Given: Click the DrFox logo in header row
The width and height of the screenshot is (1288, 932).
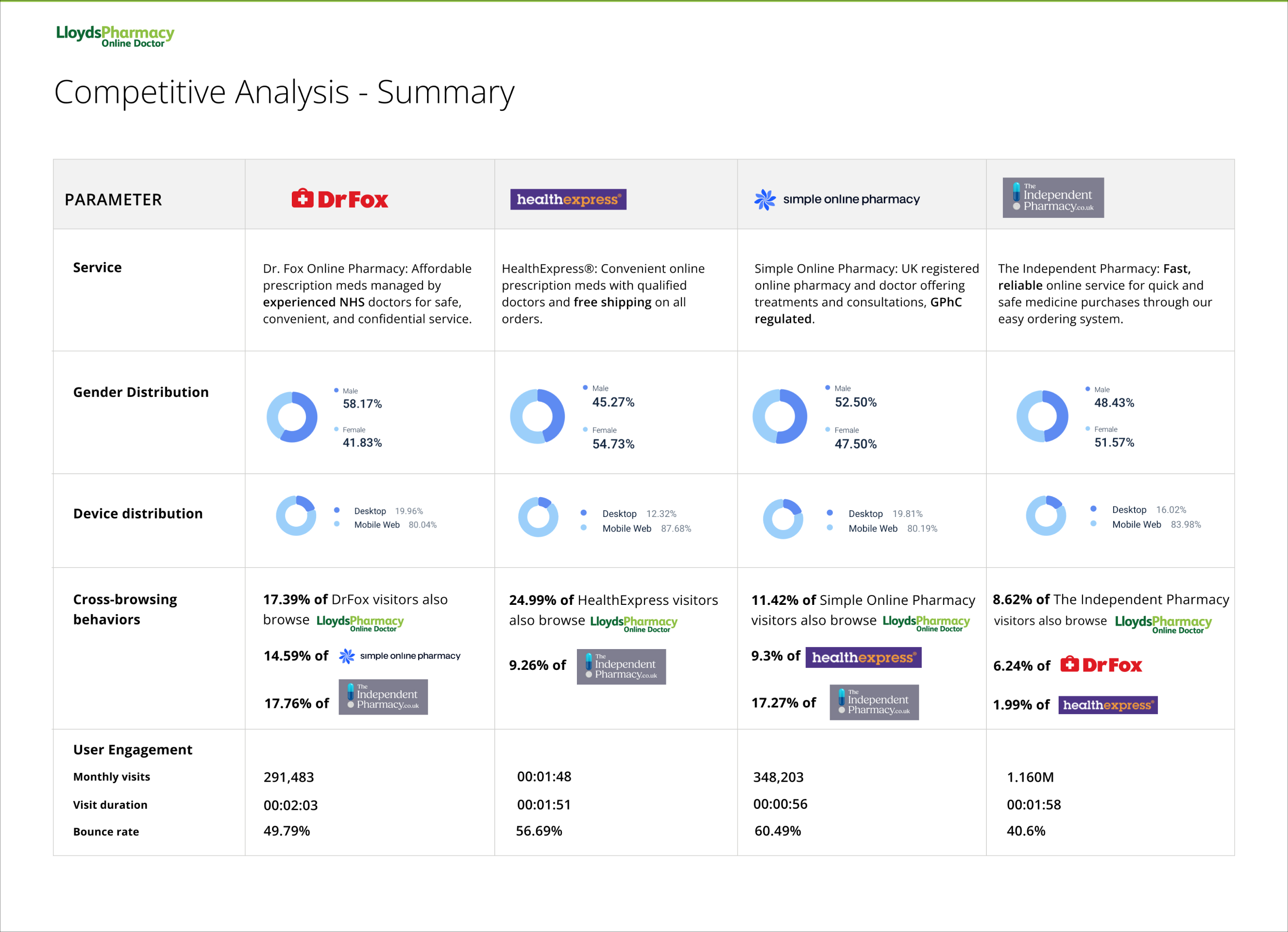Looking at the screenshot, I should [x=340, y=199].
